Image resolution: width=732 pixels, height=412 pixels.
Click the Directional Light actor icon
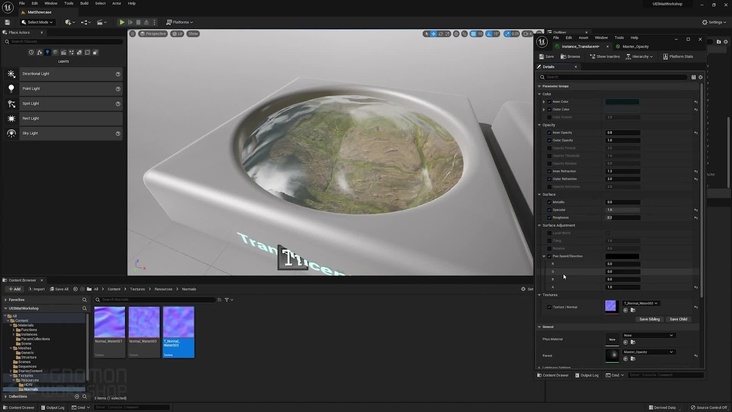click(12, 74)
